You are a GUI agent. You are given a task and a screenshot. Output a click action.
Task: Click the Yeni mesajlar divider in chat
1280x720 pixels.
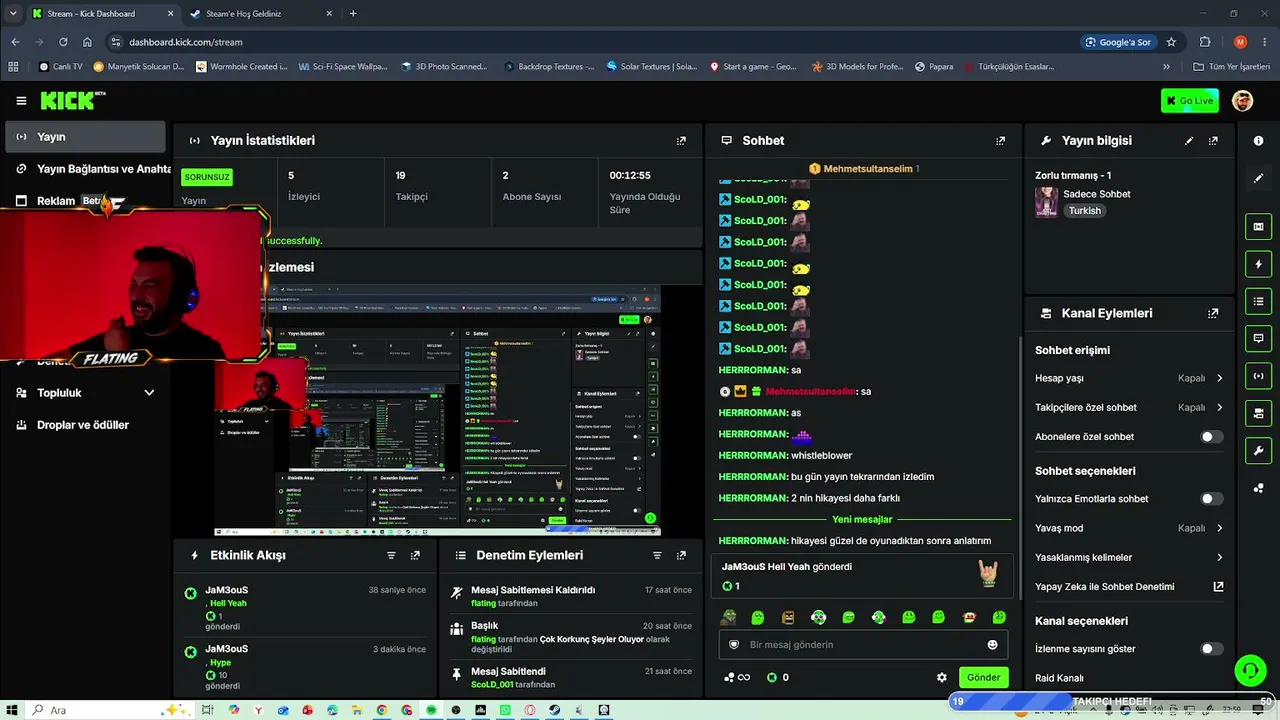(862, 520)
